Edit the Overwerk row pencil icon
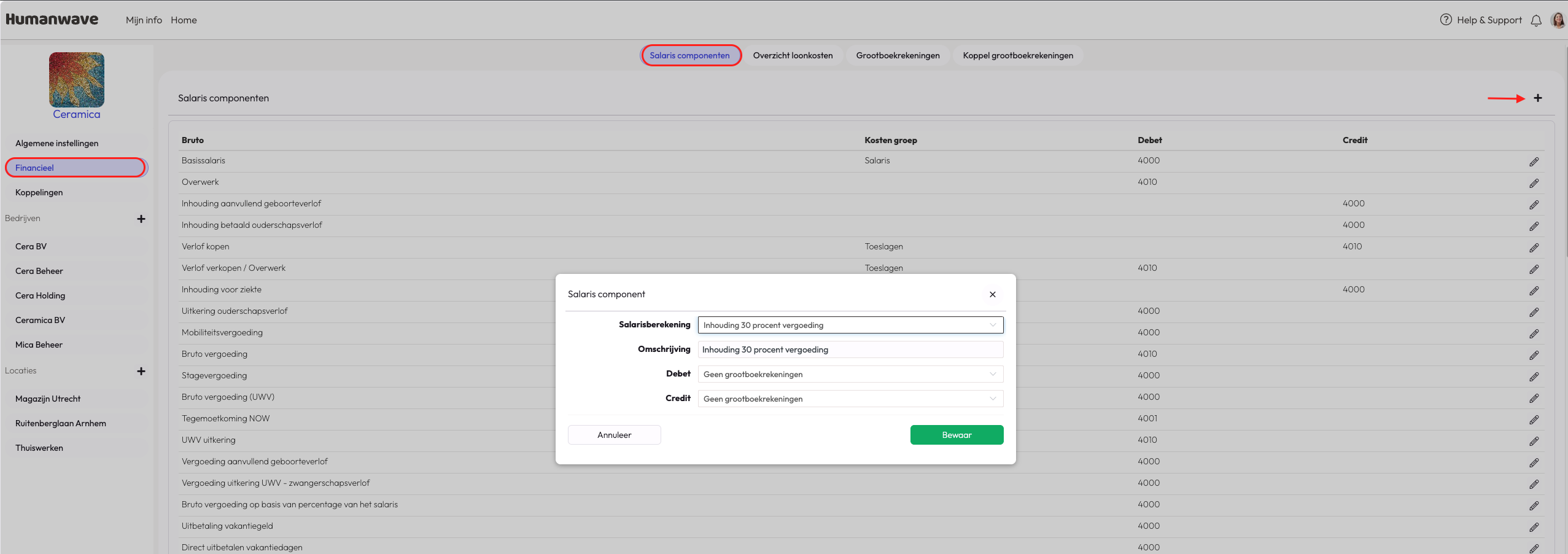The image size is (1568, 554). point(1534,184)
